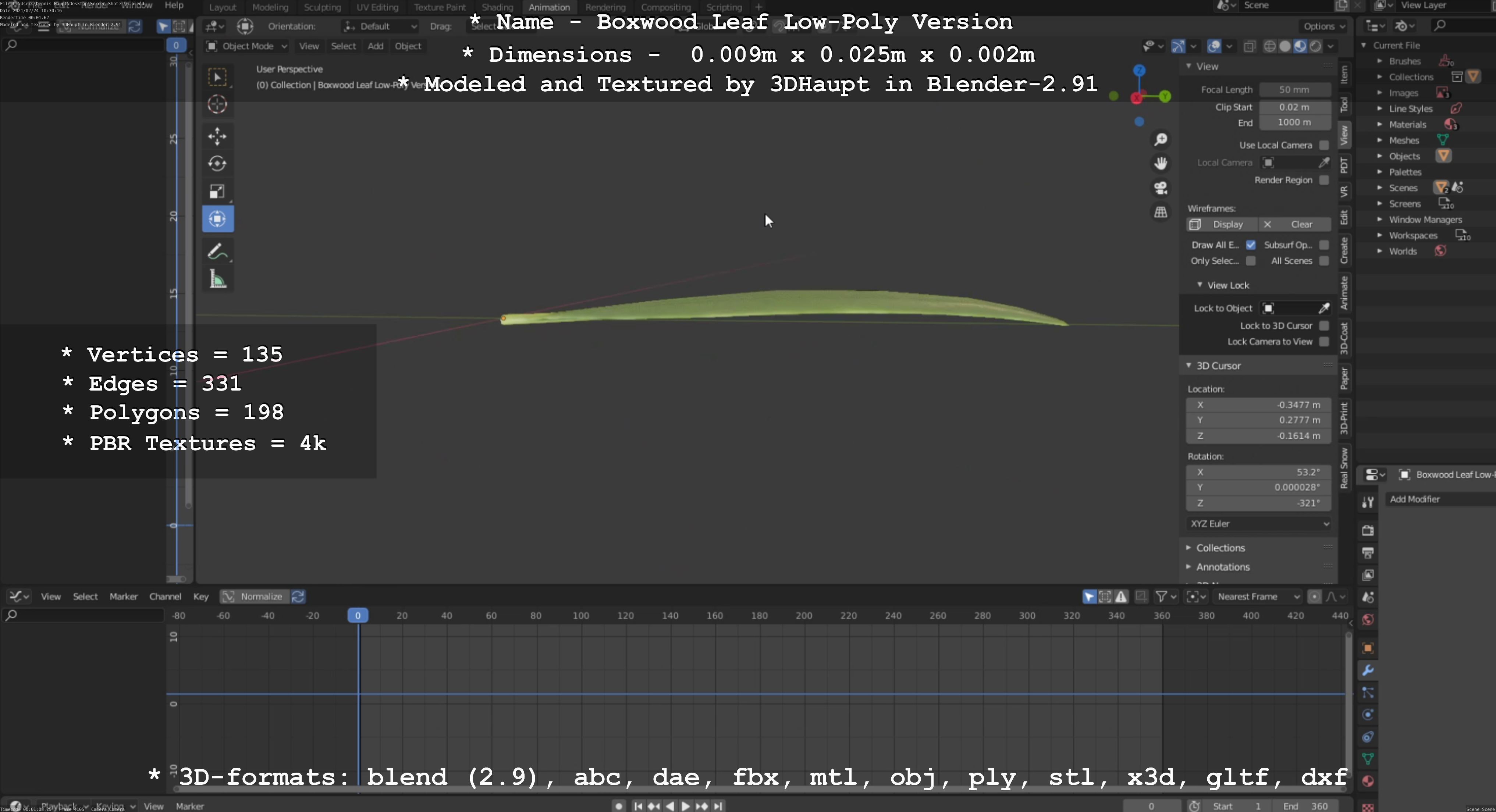The height and width of the screenshot is (812, 1496).
Task: Enable Use Local Camera checkbox
Action: pos(1323,145)
